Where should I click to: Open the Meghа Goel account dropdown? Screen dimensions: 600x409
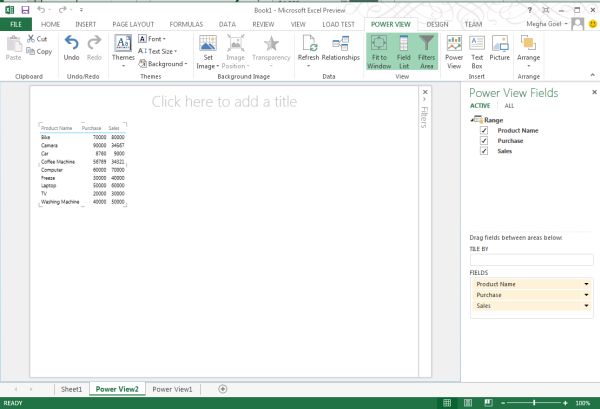point(566,24)
